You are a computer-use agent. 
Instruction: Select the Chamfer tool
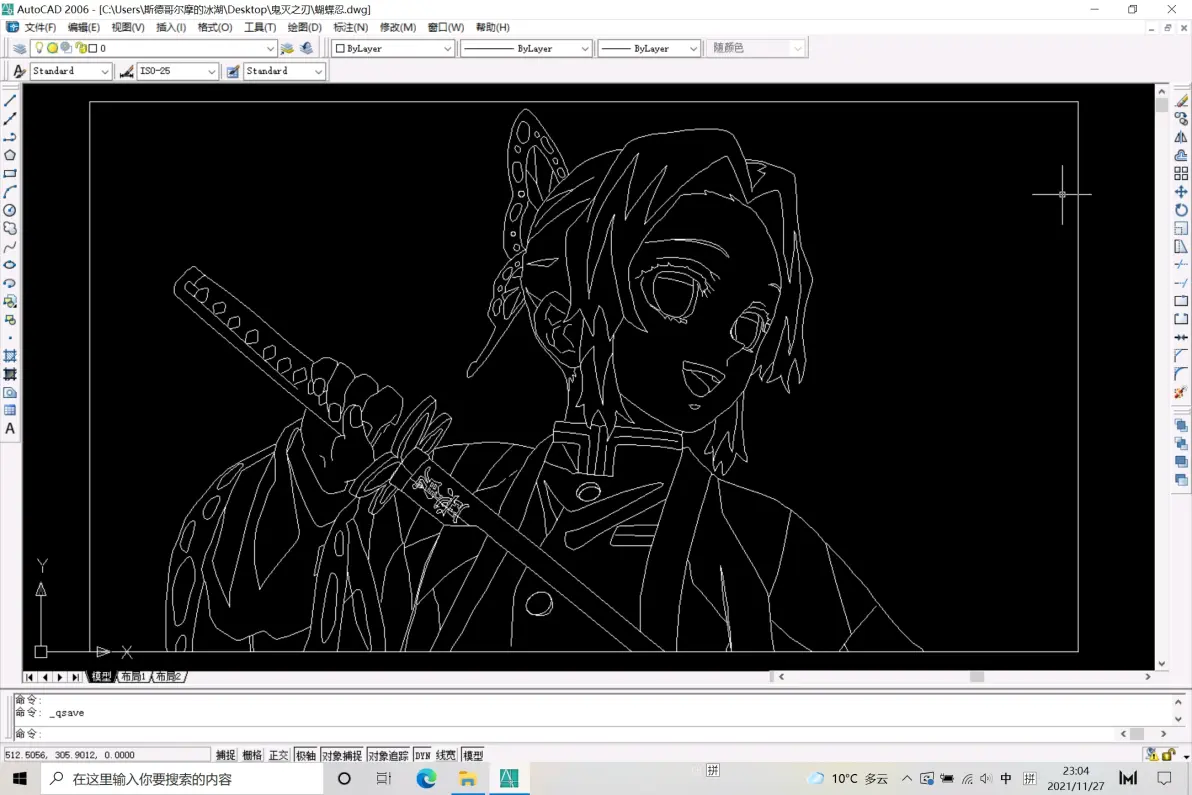(x=1181, y=356)
